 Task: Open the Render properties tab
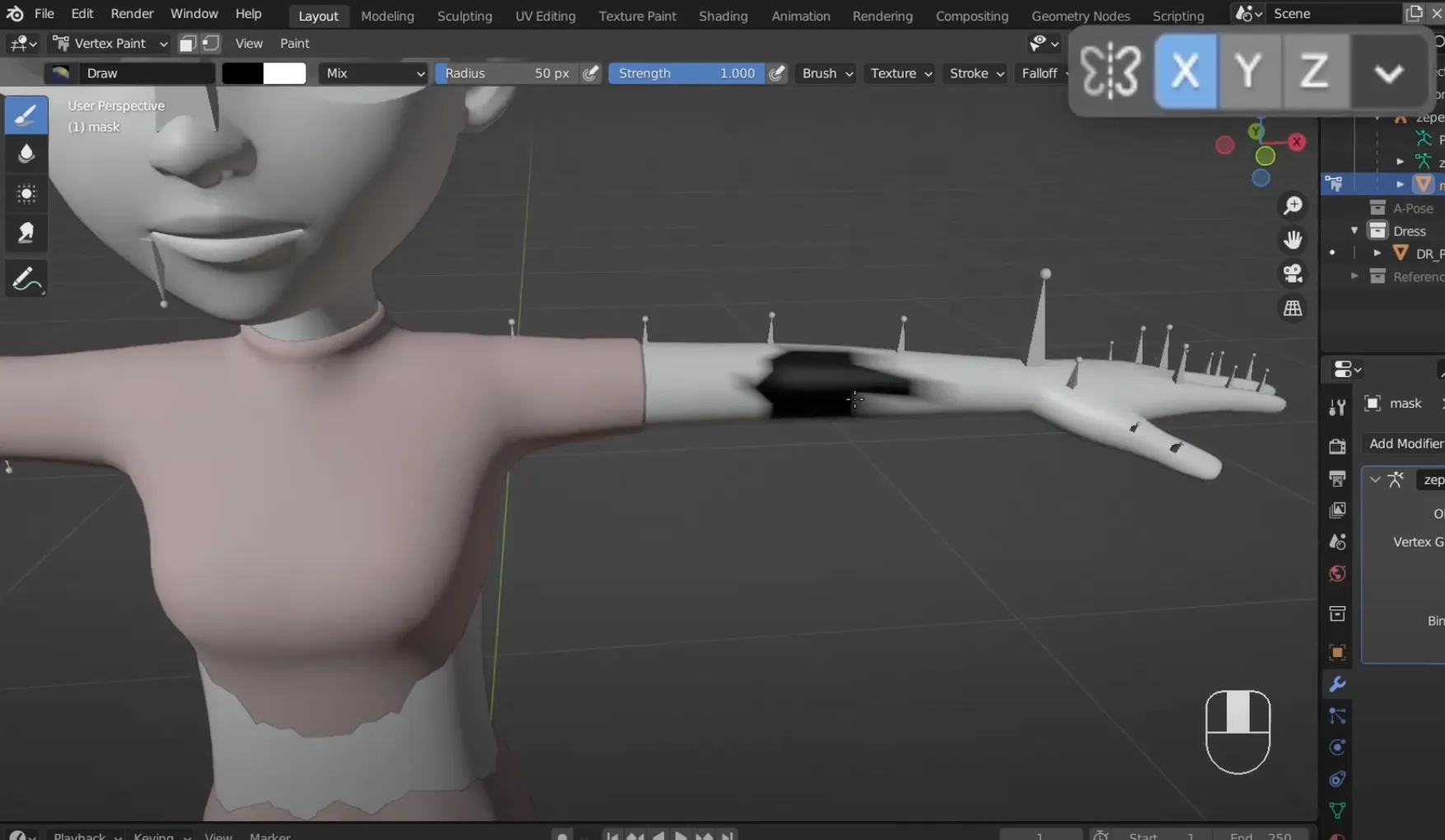pos(1337,446)
